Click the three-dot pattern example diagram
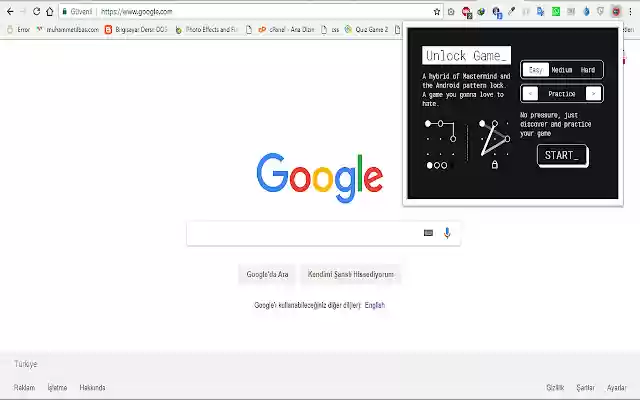 pos(441,144)
